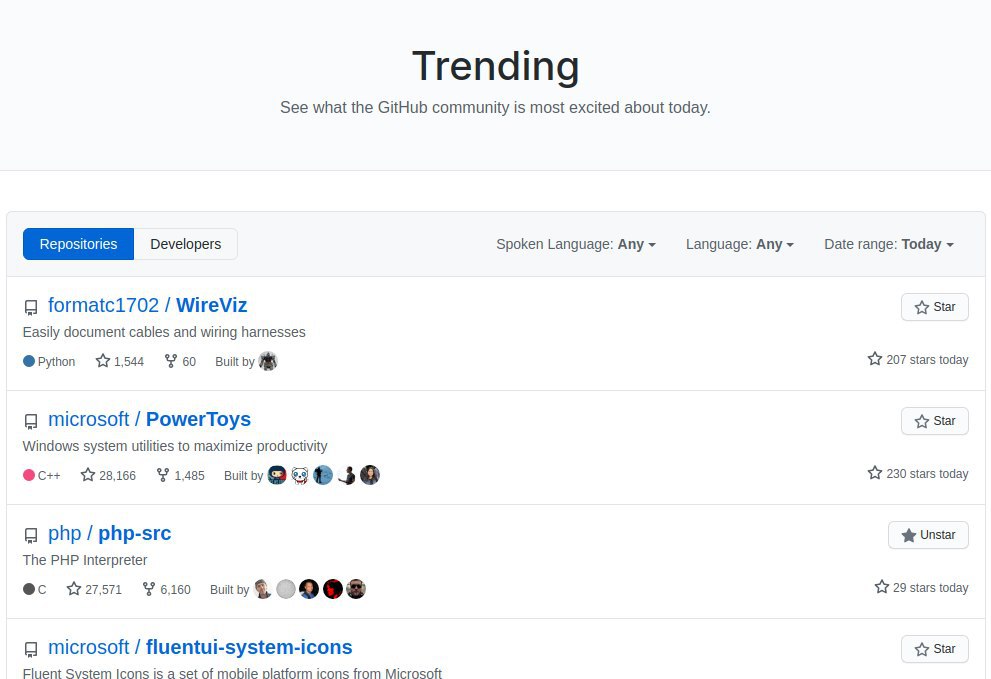991x679 pixels.
Task: Click the WireViz contributor avatar
Action: click(x=268, y=361)
